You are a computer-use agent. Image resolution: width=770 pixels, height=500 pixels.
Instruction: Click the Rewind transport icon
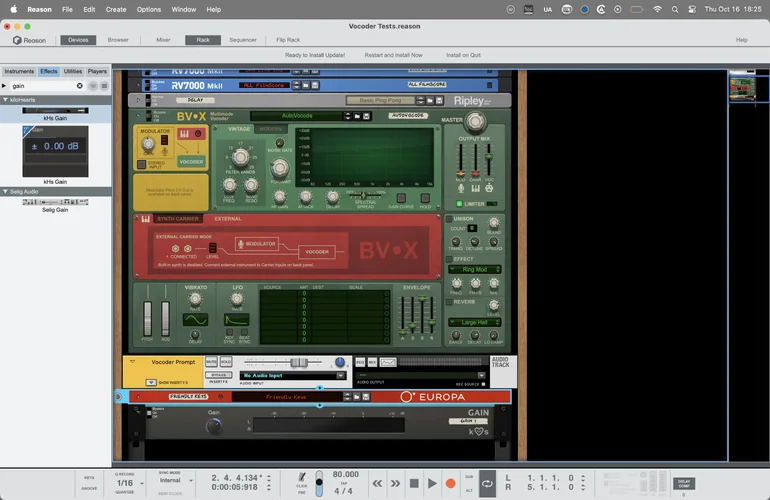378,483
